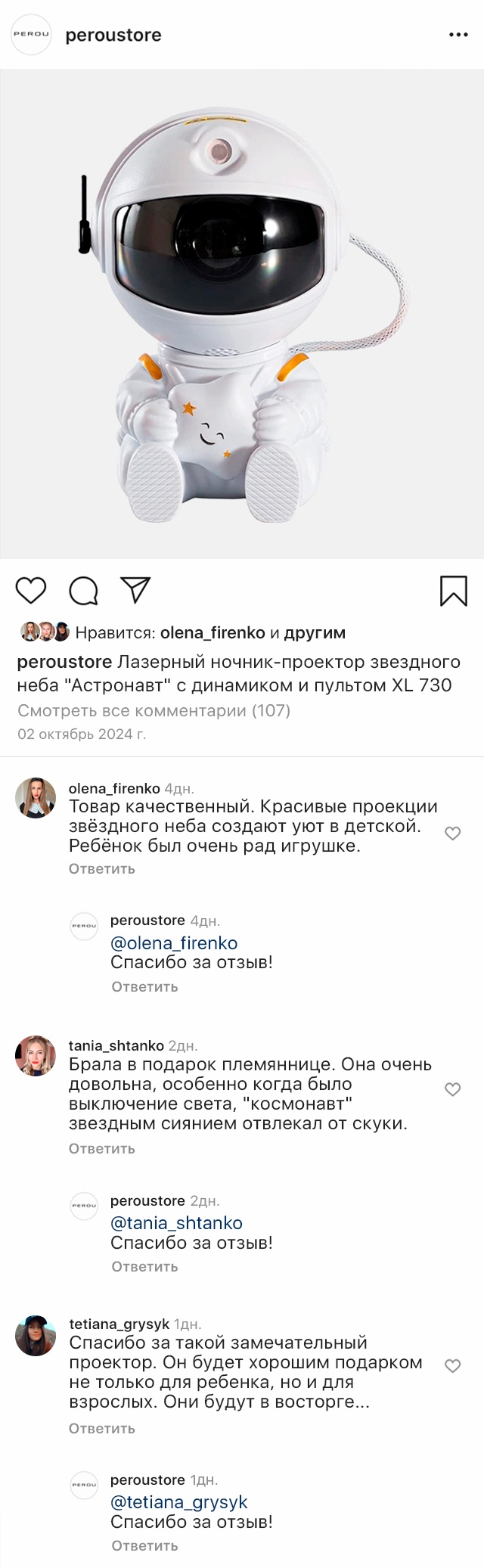The width and height of the screenshot is (484, 1568).
Task: Open the three-dots post options menu
Action: click(458, 35)
